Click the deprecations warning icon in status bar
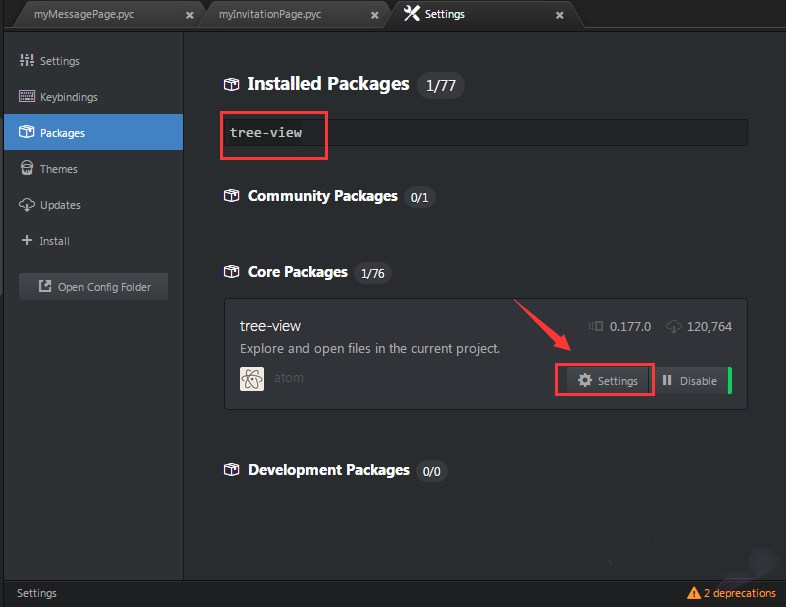Image resolution: width=786 pixels, height=607 pixels. coord(694,593)
